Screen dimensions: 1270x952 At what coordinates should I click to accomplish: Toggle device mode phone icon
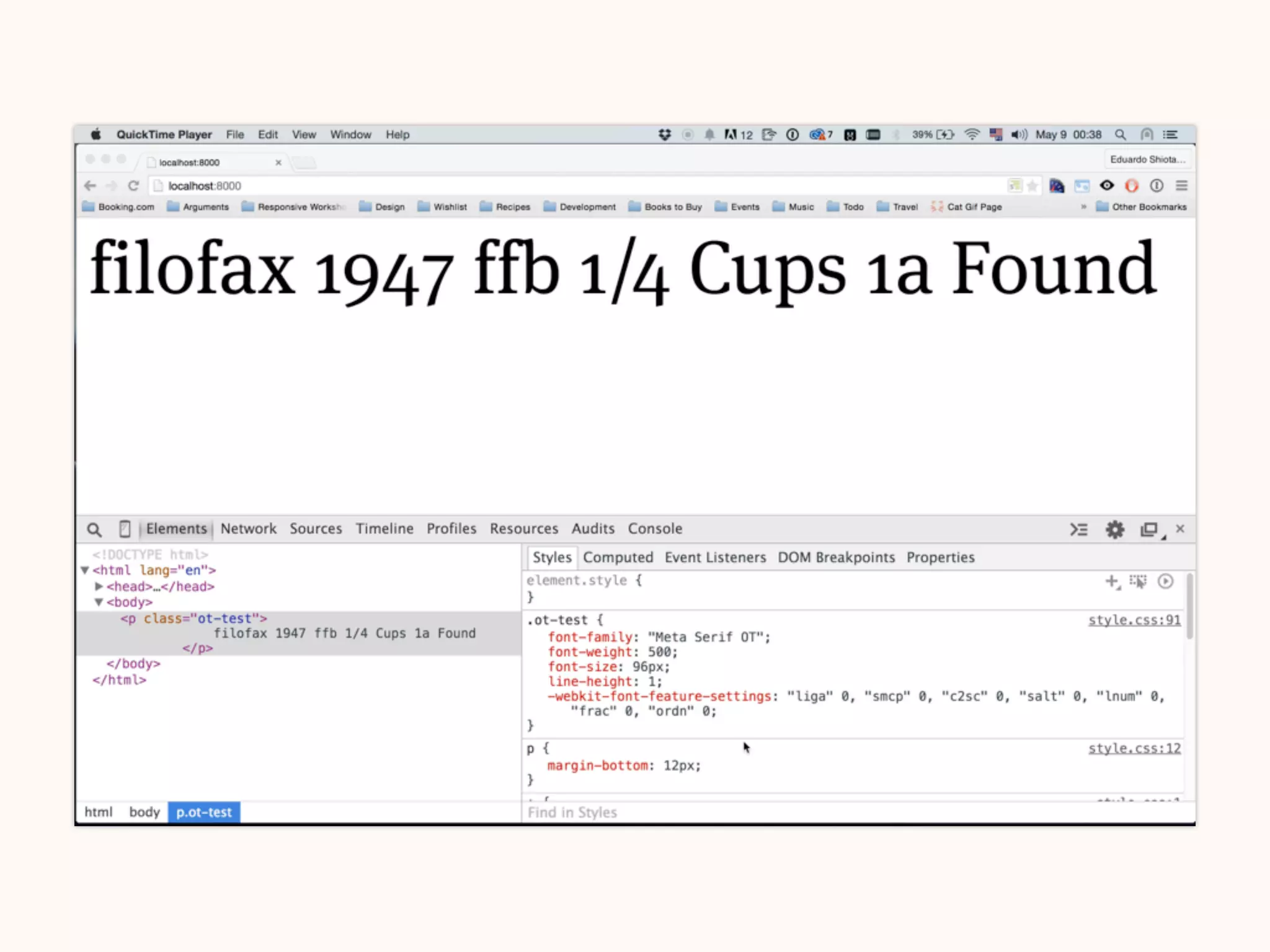point(125,529)
